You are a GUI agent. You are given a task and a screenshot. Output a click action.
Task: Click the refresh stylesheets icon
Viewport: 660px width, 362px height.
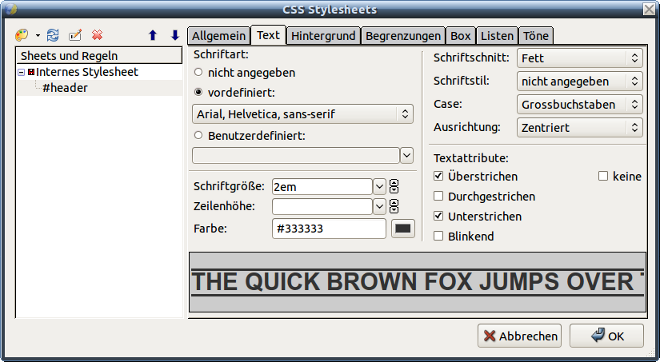tap(53, 35)
